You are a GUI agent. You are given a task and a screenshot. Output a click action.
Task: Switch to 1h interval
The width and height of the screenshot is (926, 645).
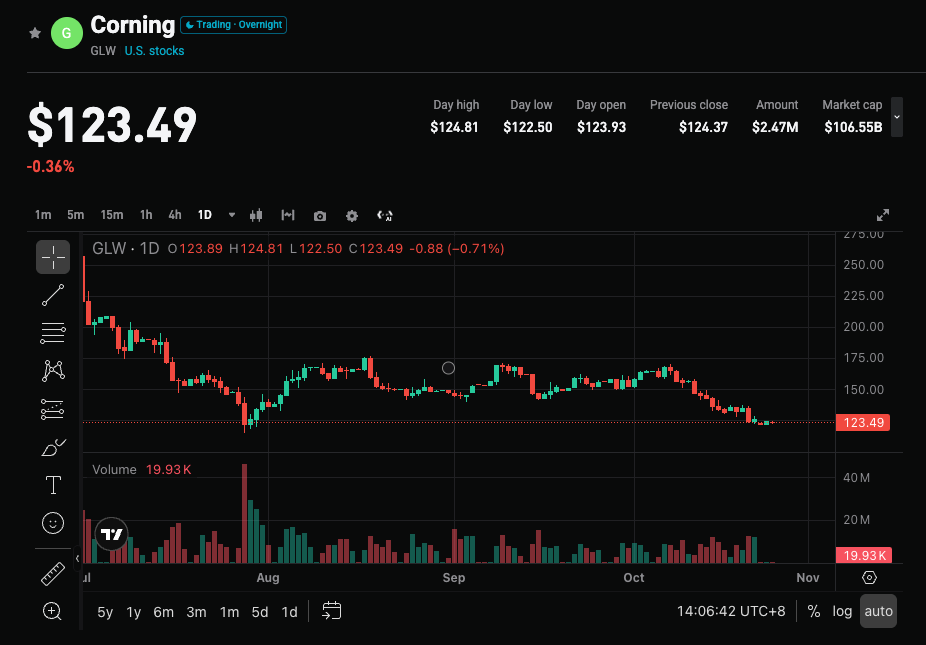click(x=146, y=215)
